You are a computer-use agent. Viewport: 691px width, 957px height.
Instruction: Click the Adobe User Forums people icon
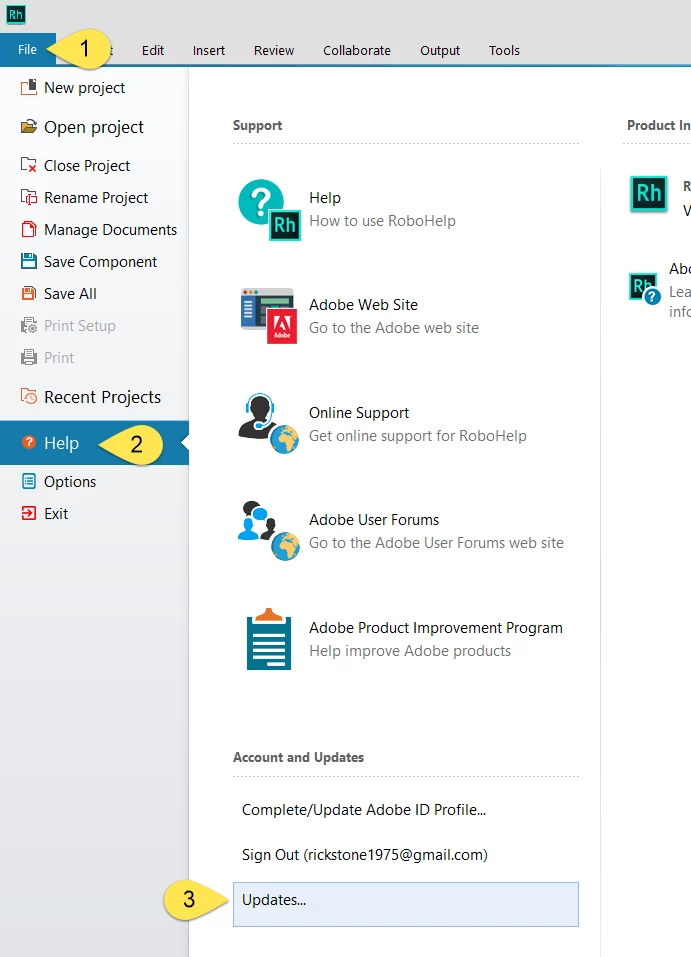click(269, 530)
